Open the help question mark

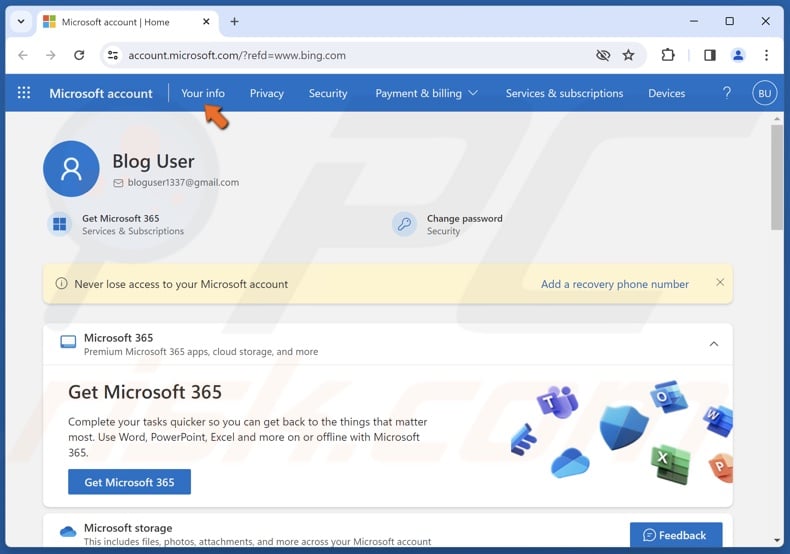727,93
